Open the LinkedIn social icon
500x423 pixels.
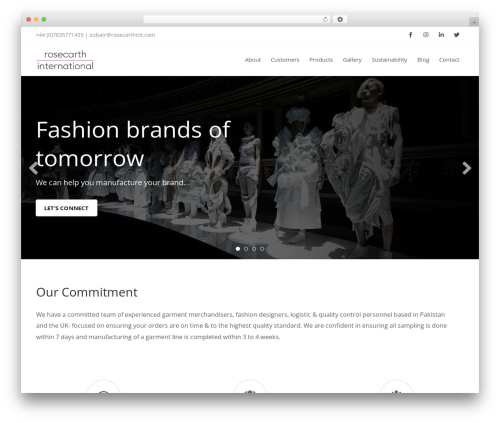(441, 35)
